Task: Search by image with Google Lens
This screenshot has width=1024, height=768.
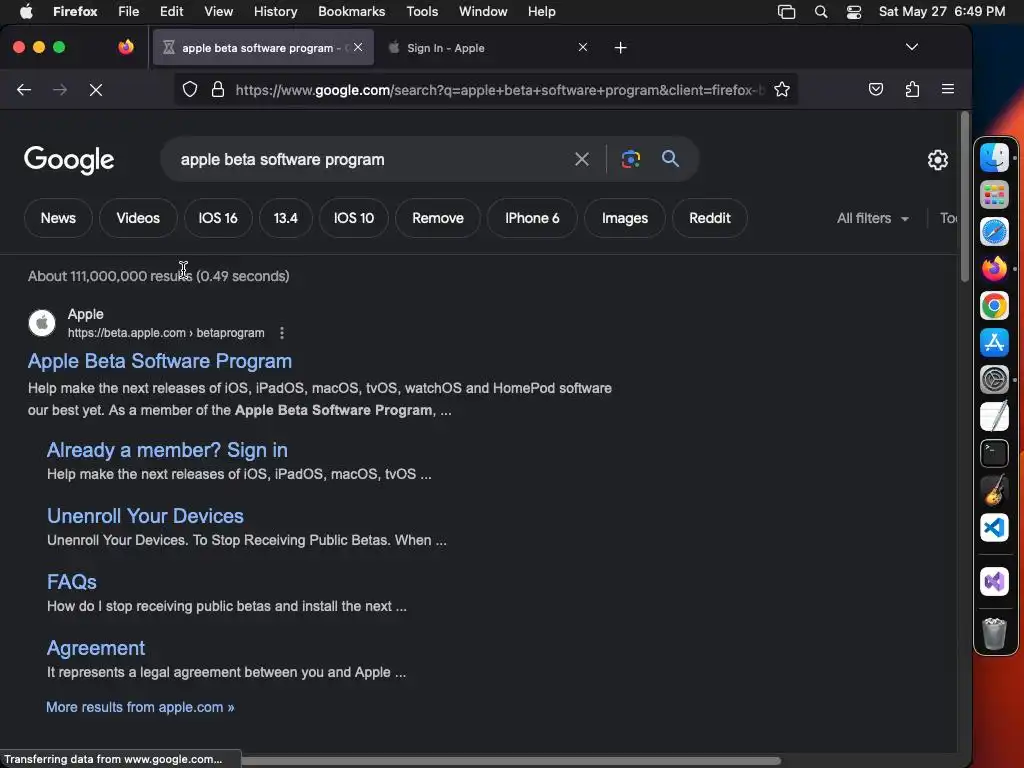Action: [x=630, y=159]
